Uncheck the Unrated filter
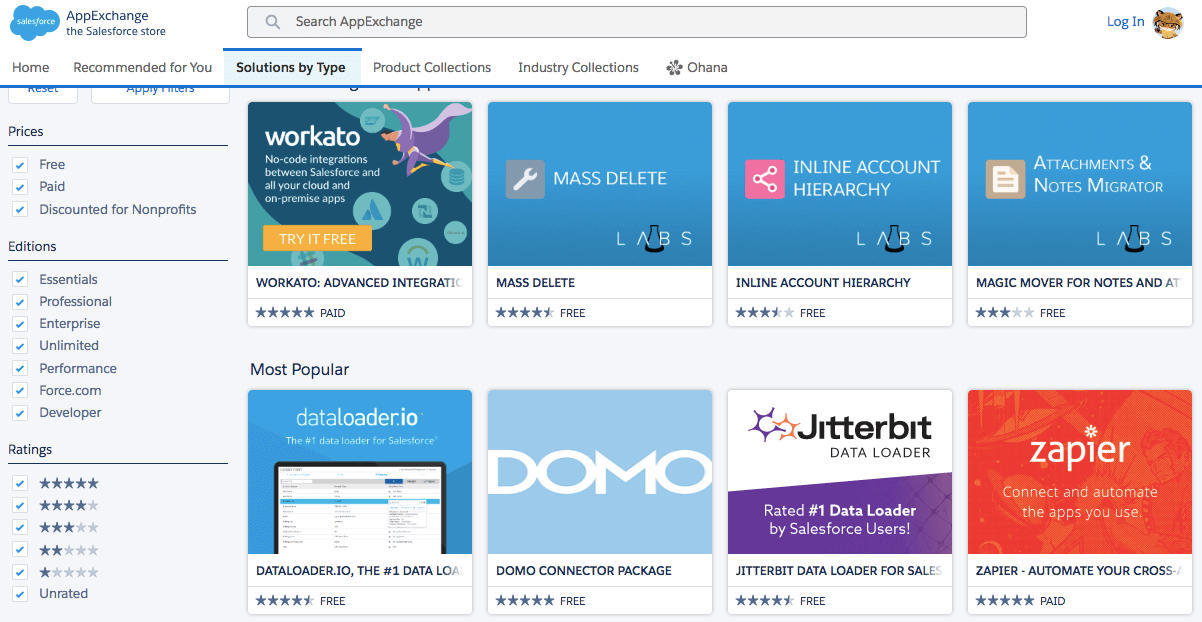This screenshot has width=1202, height=622. pos(19,594)
